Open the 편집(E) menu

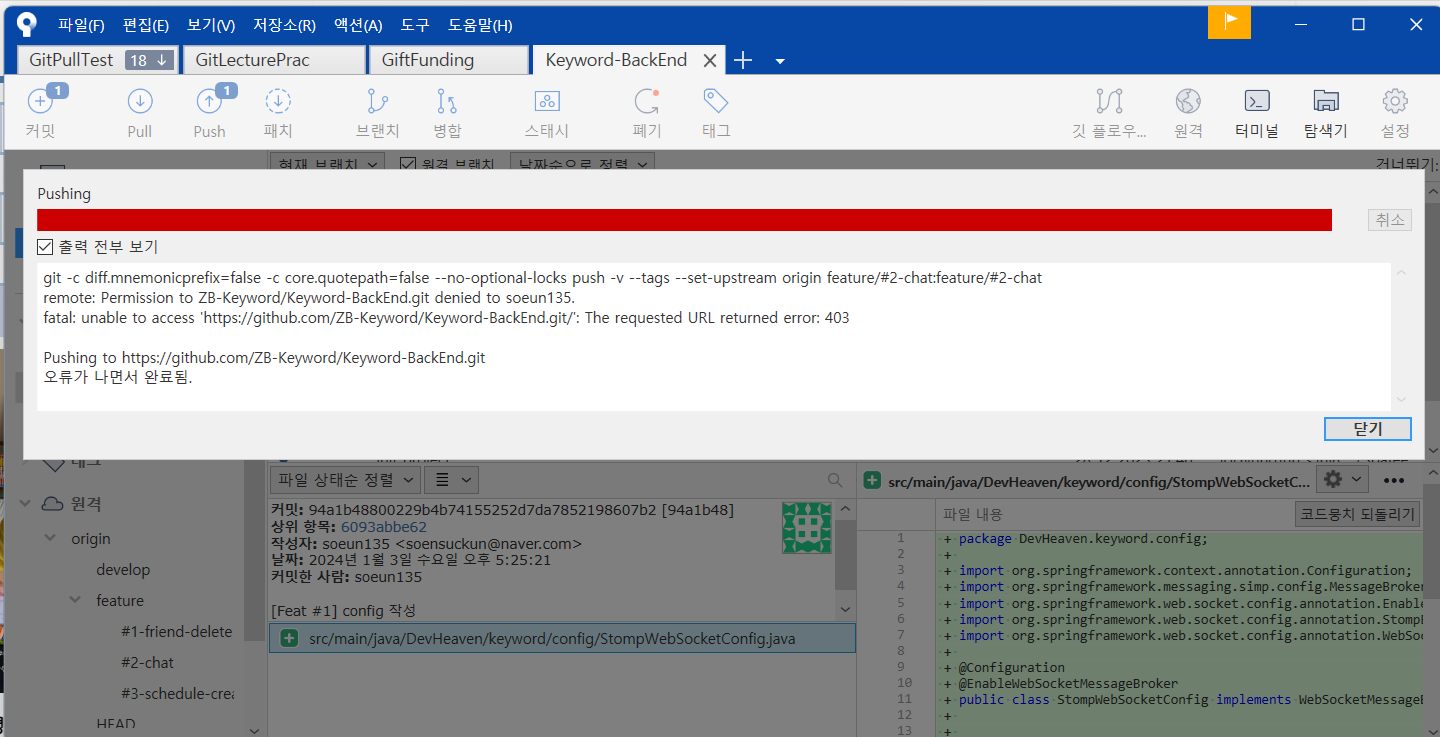pos(146,25)
